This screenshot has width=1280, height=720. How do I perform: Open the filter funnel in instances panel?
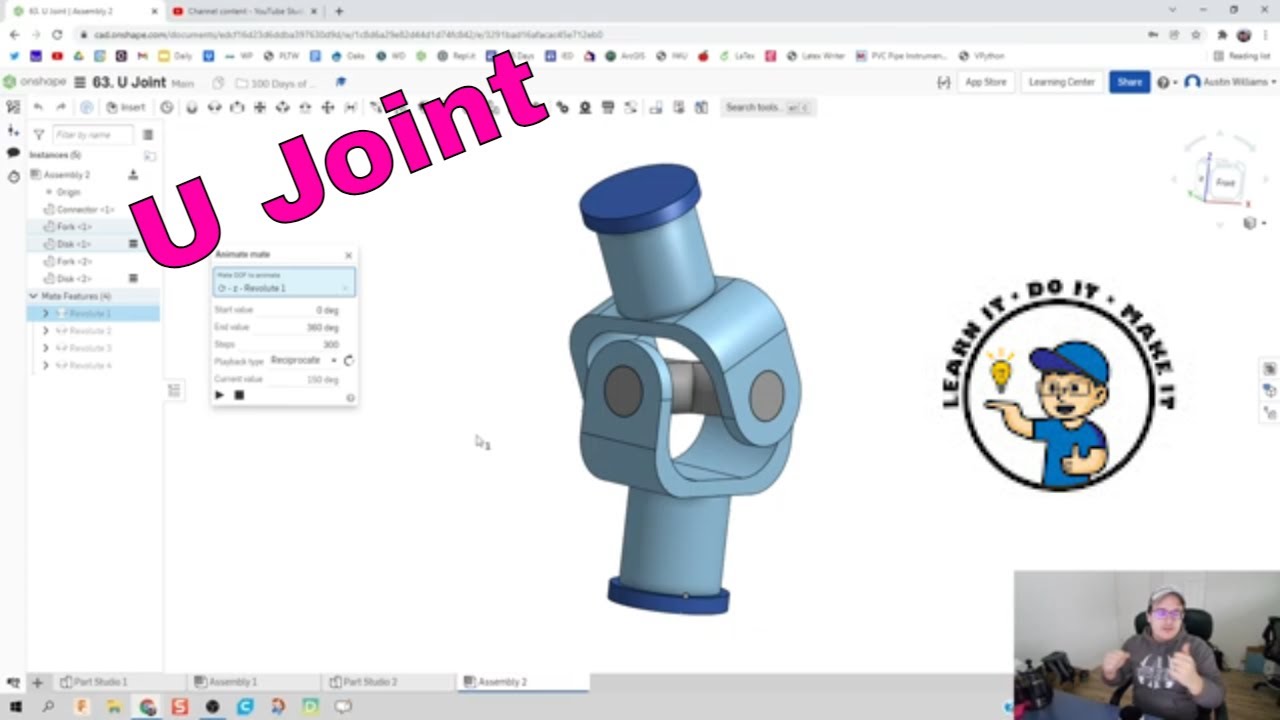(x=38, y=134)
